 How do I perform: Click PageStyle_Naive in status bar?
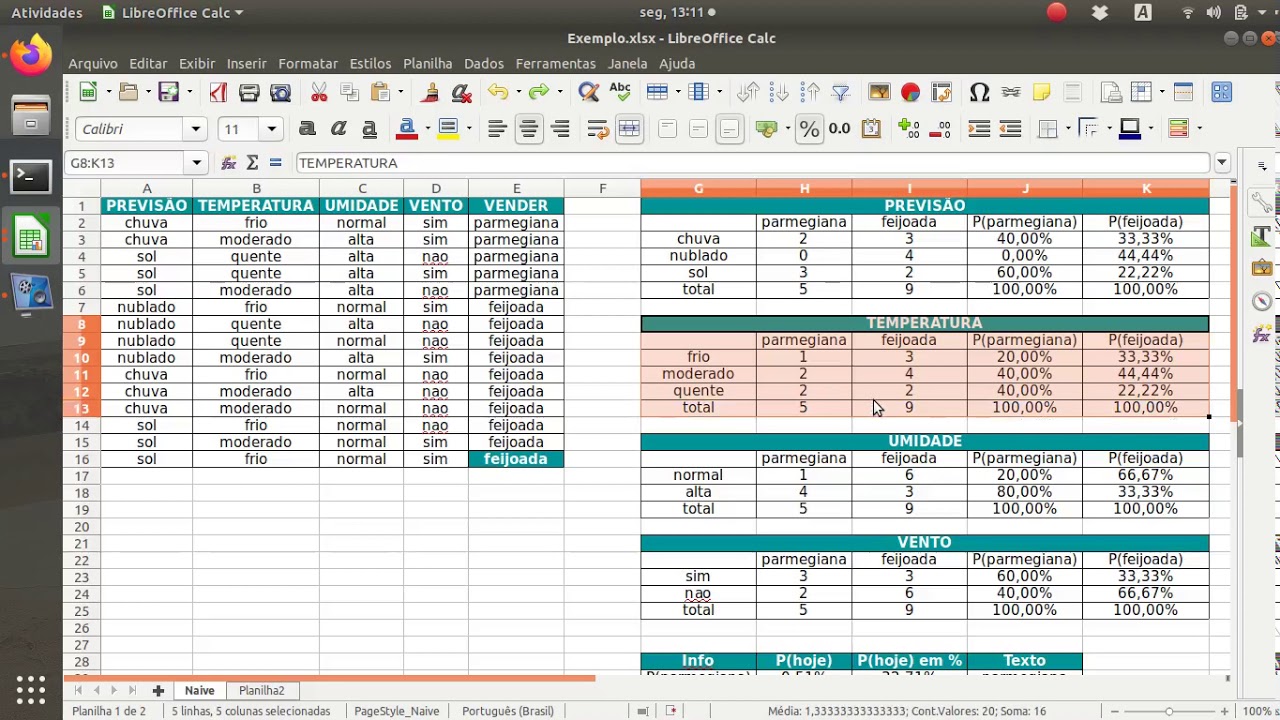coord(397,711)
